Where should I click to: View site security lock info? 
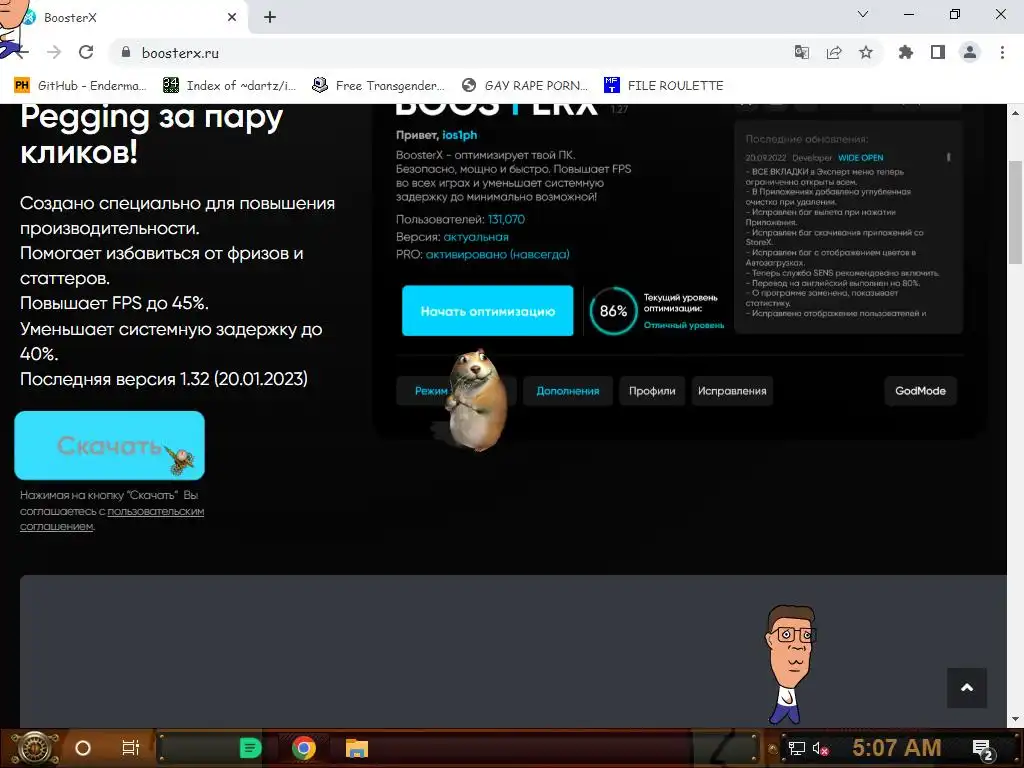126,52
